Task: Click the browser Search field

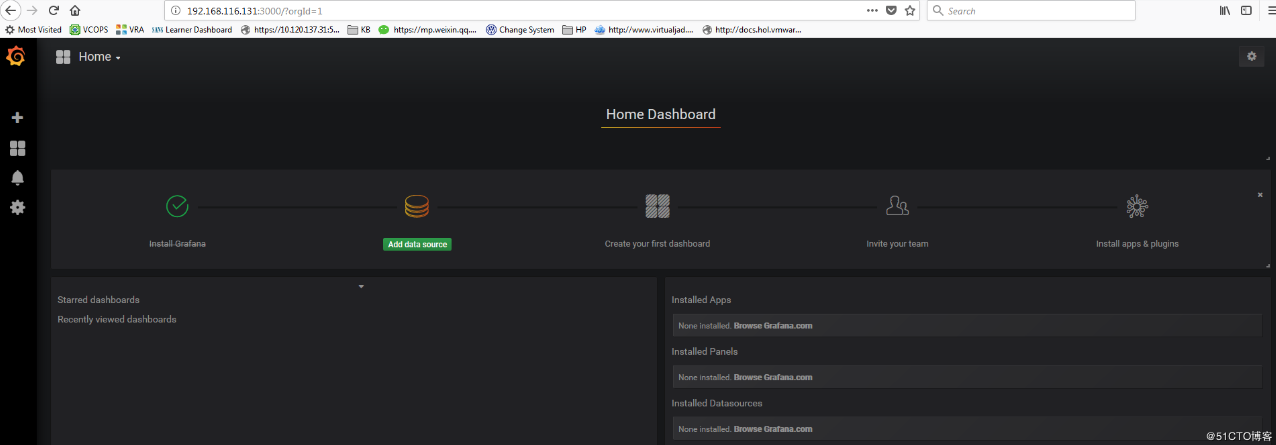Action: pyautogui.click(x=1031, y=10)
